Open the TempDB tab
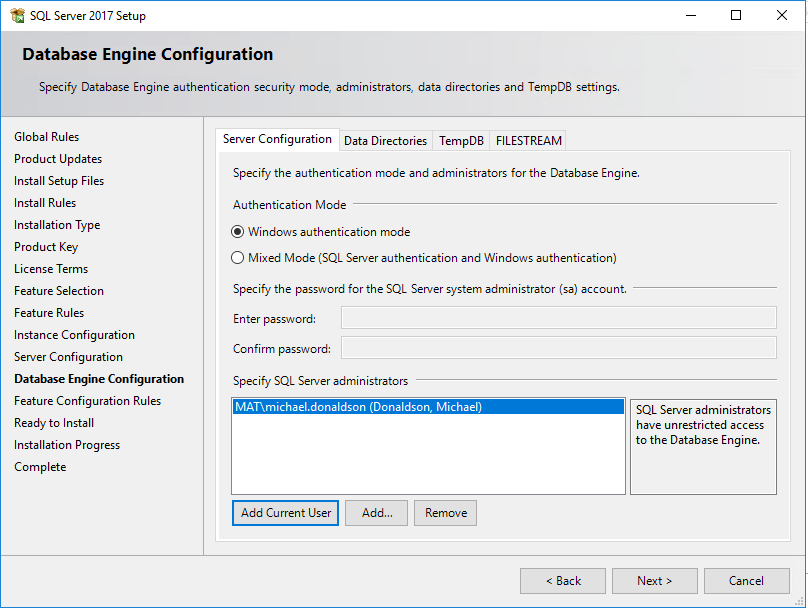 click(461, 141)
